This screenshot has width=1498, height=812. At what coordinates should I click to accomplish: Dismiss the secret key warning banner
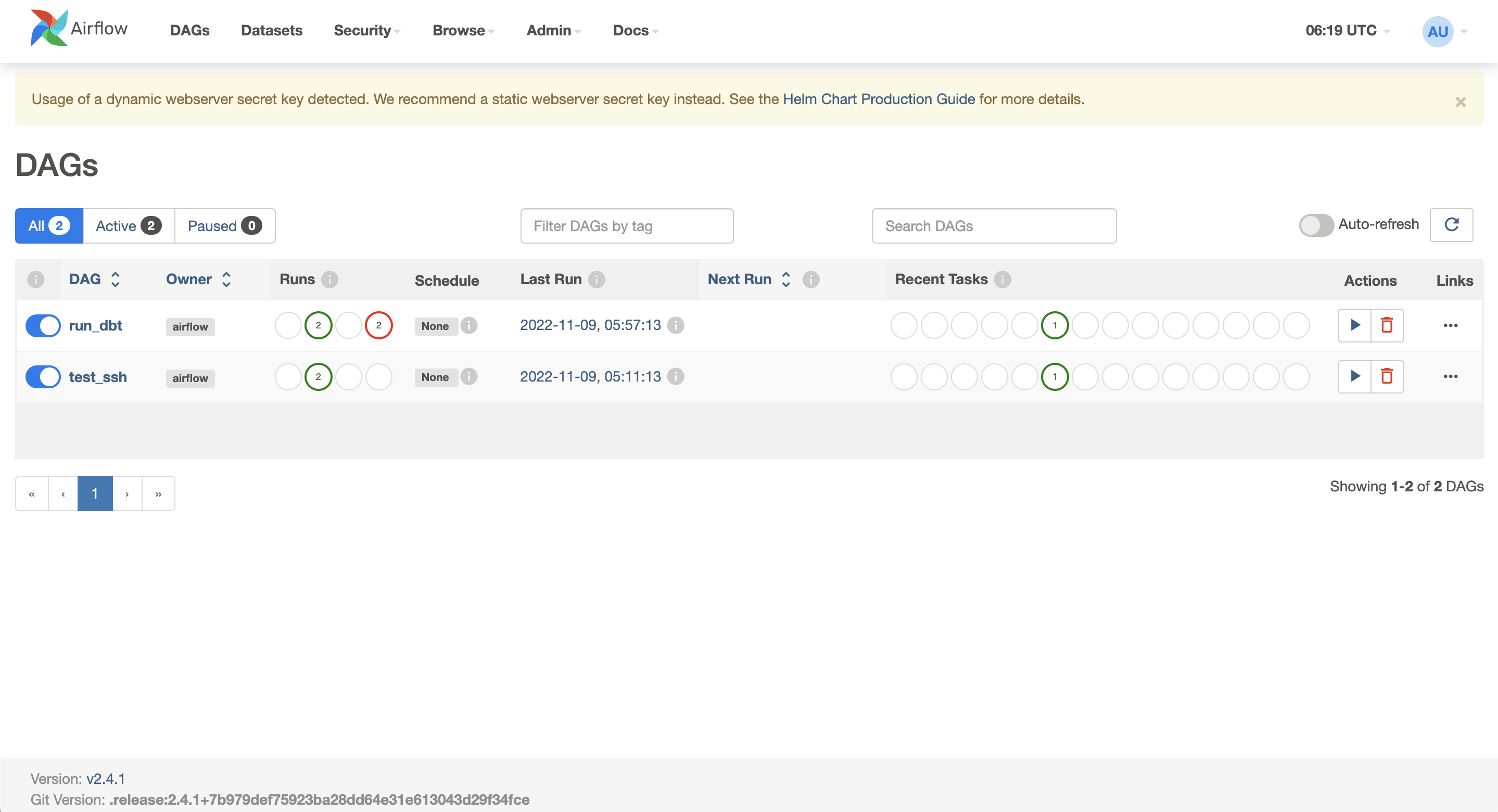1460,103
